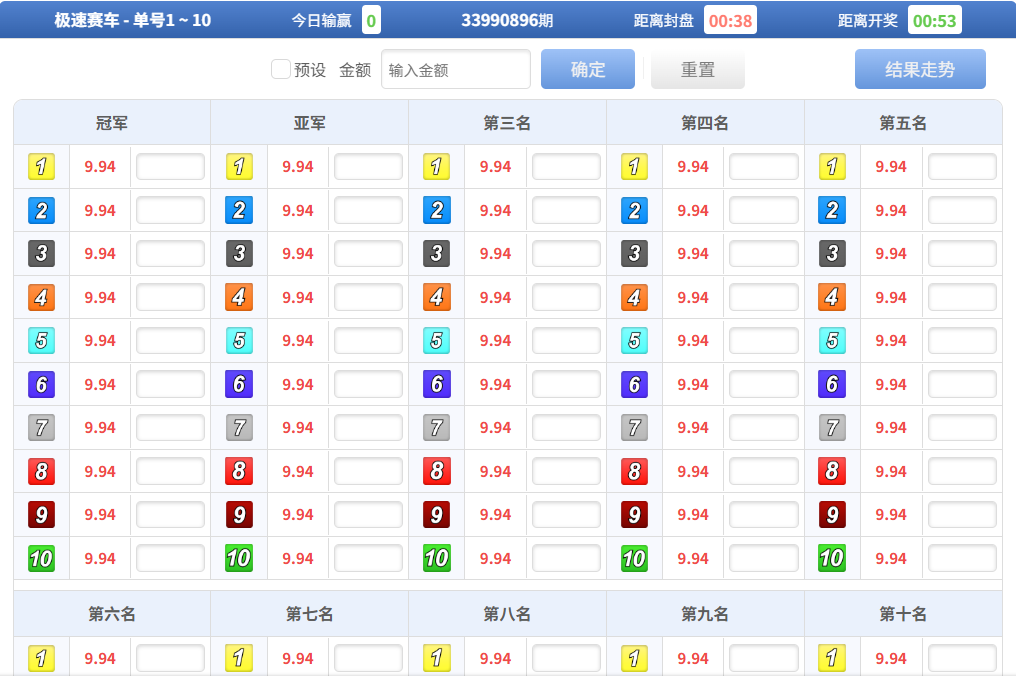The width and height of the screenshot is (1016, 676).
Task: Click the 输入金额 amount input field
Action: tap(455, 69)
